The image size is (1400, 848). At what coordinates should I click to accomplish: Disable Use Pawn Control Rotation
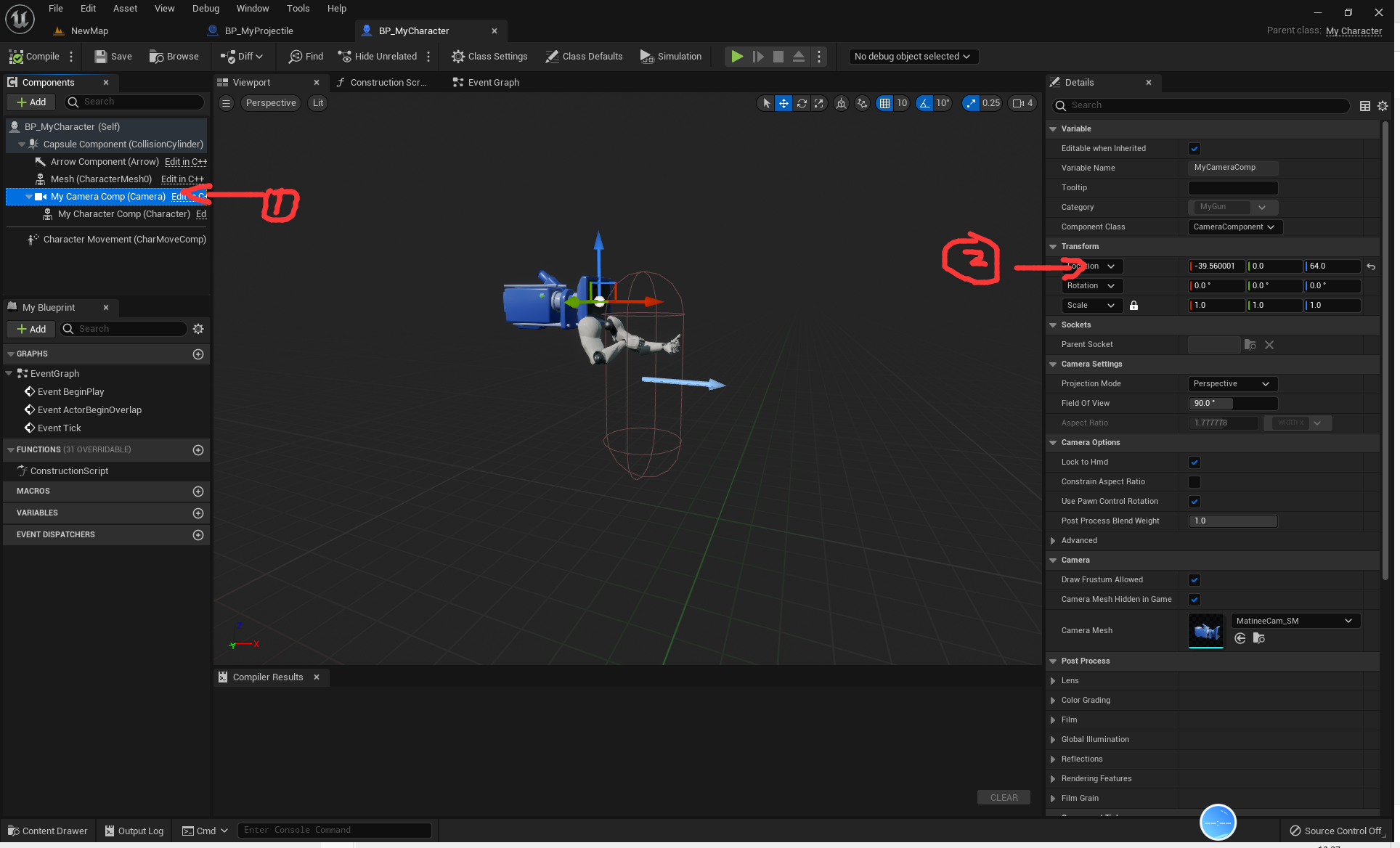click(x=1195, y=501)
